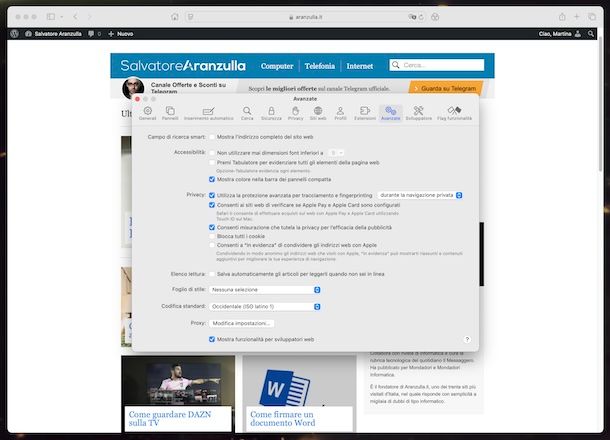Show the tab overview in Safari

click(x=592, y=17)
